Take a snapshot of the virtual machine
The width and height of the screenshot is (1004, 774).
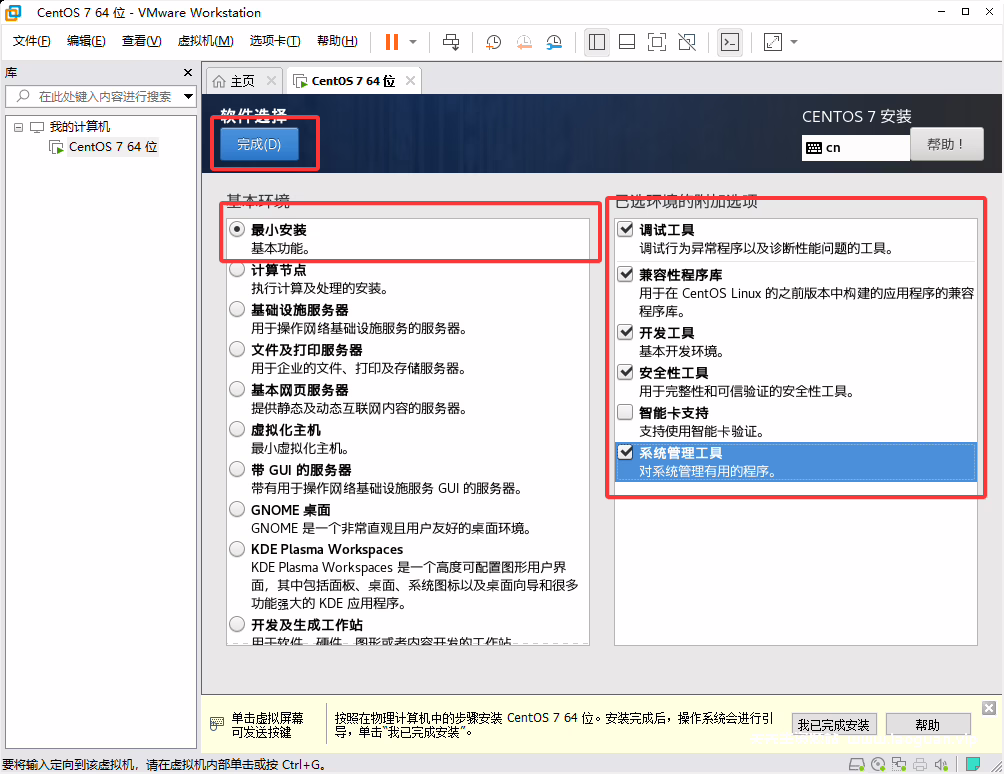493,42
